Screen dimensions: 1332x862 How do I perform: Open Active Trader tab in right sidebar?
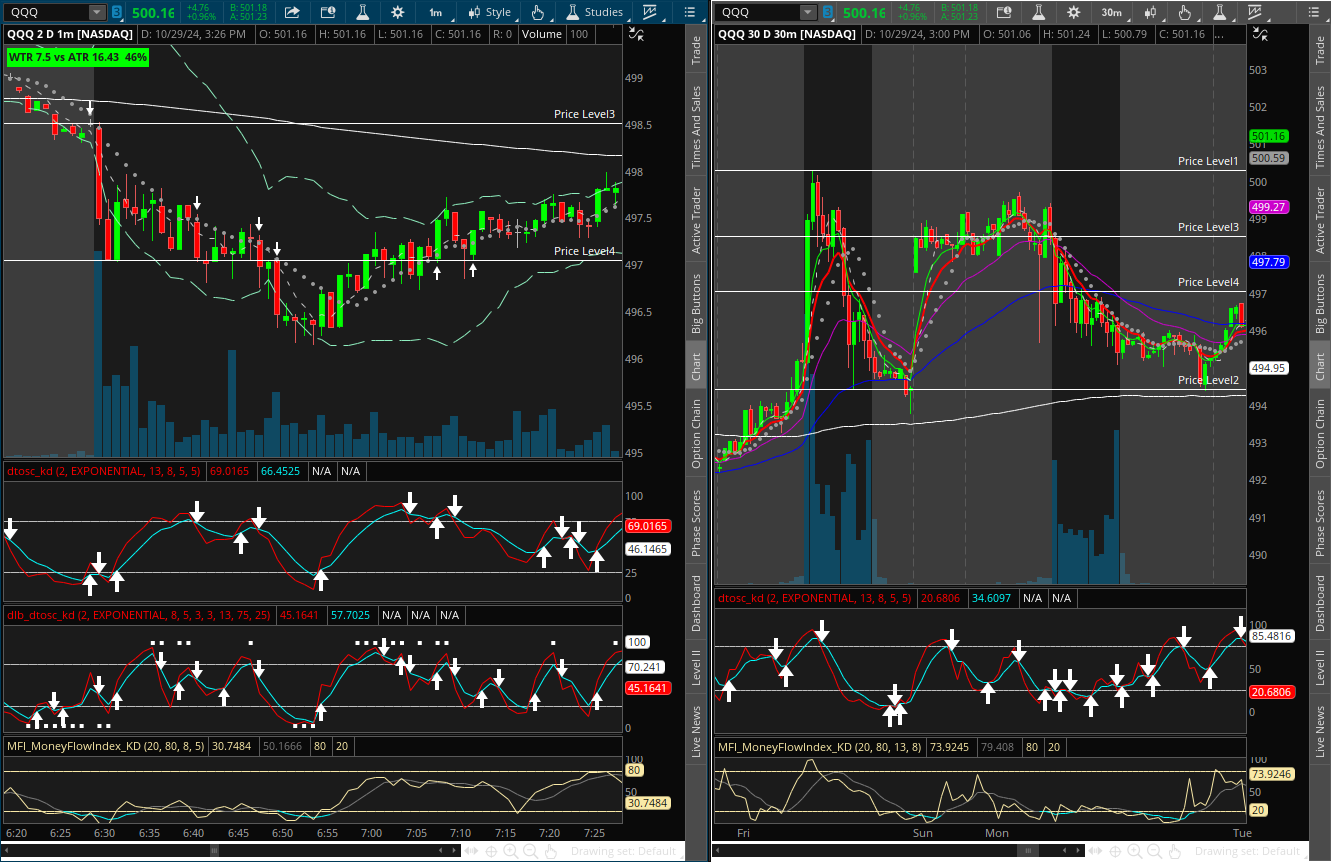(1320, 220)
